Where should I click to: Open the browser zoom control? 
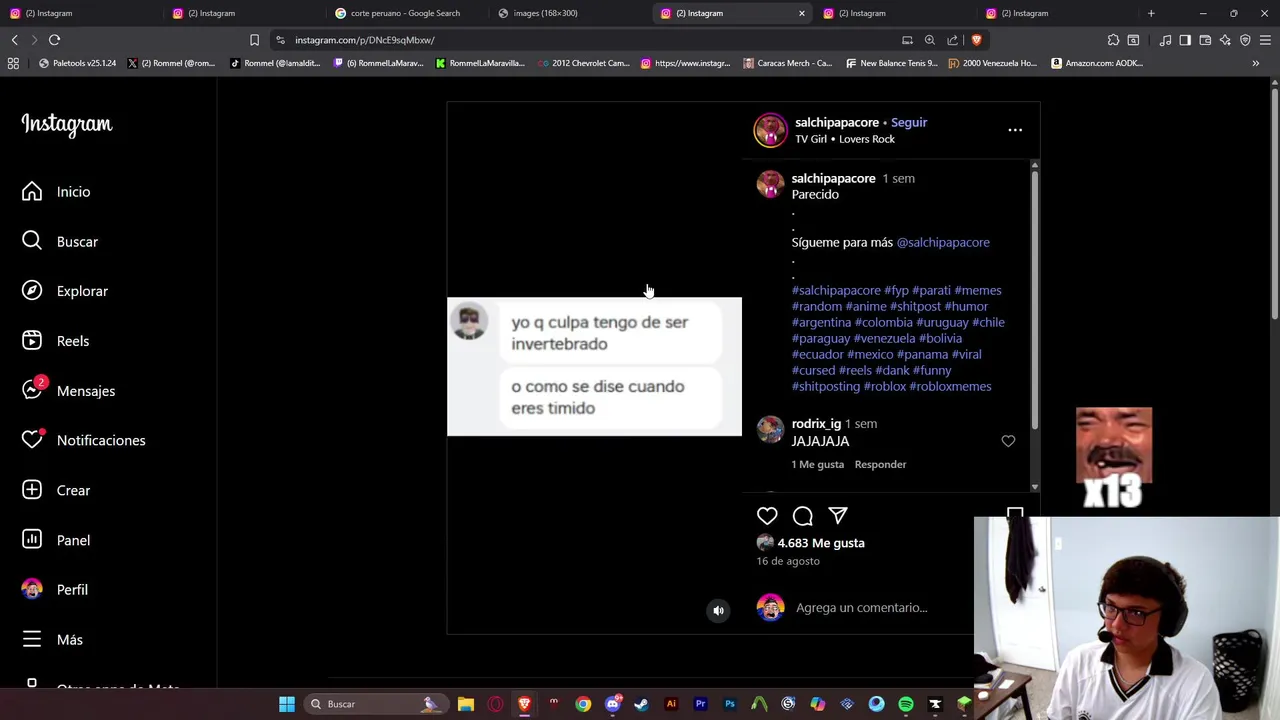(x=929, y=40)
